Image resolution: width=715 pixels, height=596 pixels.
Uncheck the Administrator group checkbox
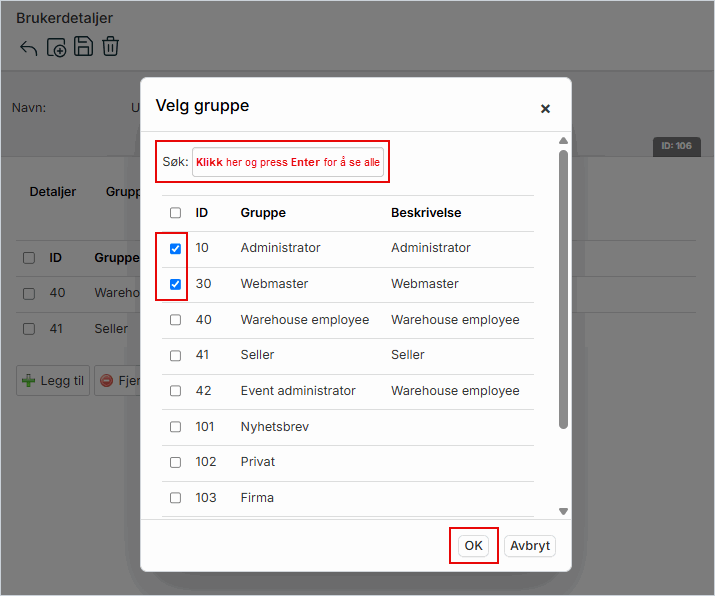click(175, 248)
